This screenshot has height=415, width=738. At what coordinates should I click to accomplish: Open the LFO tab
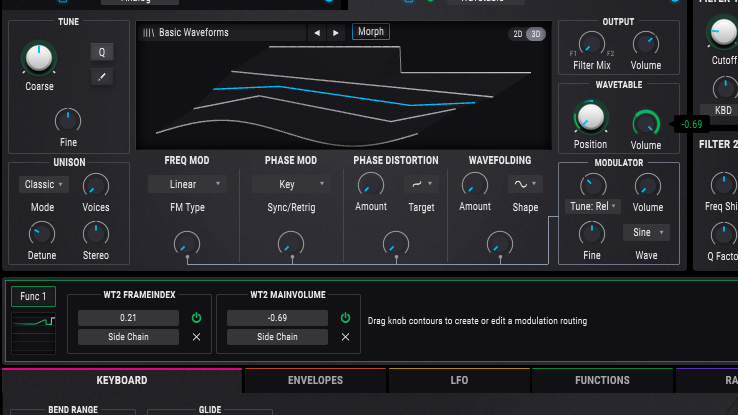(459, 380)
